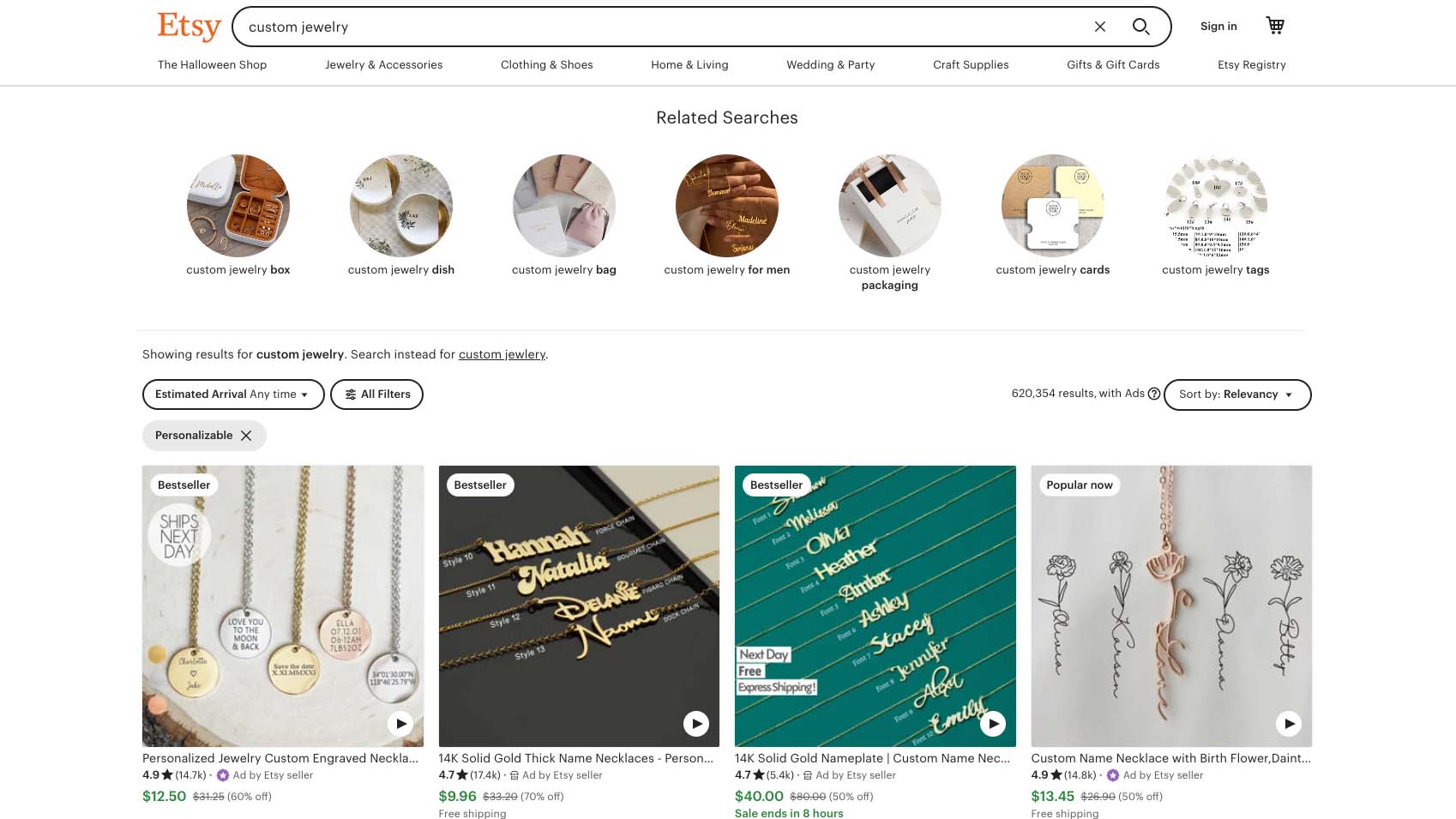
Task: Open the Sort by Relevancy dropdown
Action: [x=1236, y=394]
